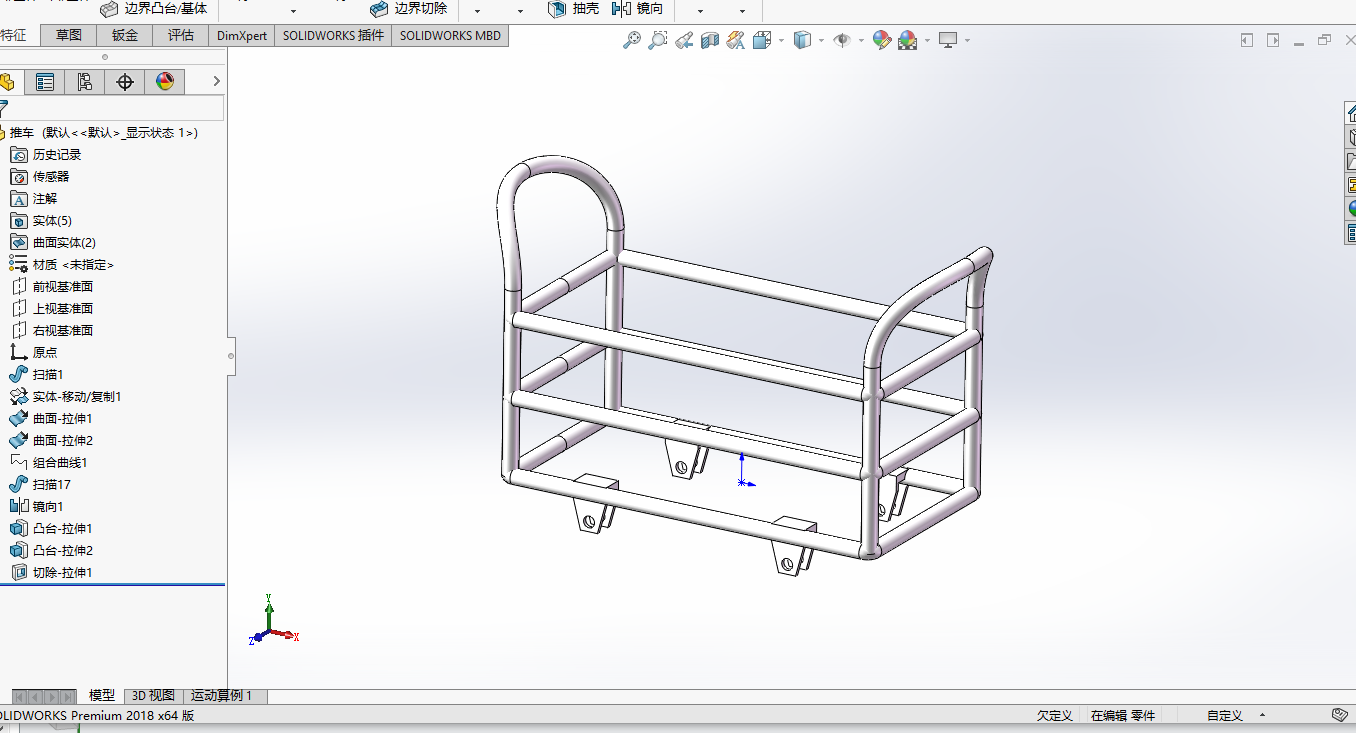
Task: Toggle the Hide/Show Items eye icon
Action: coord(842,40)
